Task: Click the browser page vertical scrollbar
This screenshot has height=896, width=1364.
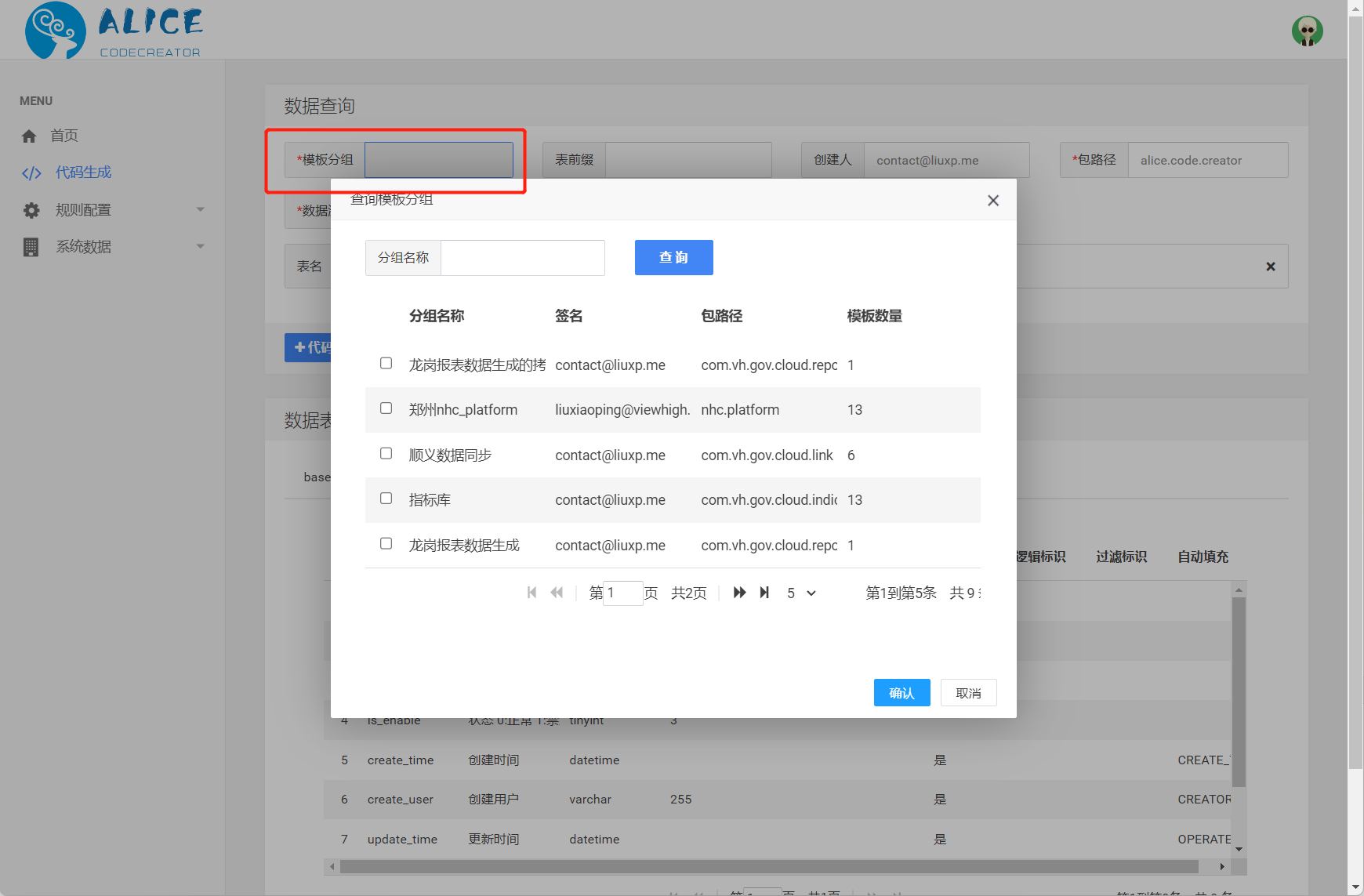Action: [1356, 392]
